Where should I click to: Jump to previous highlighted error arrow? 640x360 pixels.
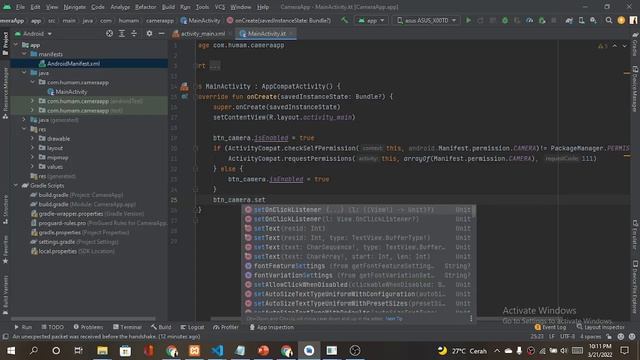click(x=615, y=46)
